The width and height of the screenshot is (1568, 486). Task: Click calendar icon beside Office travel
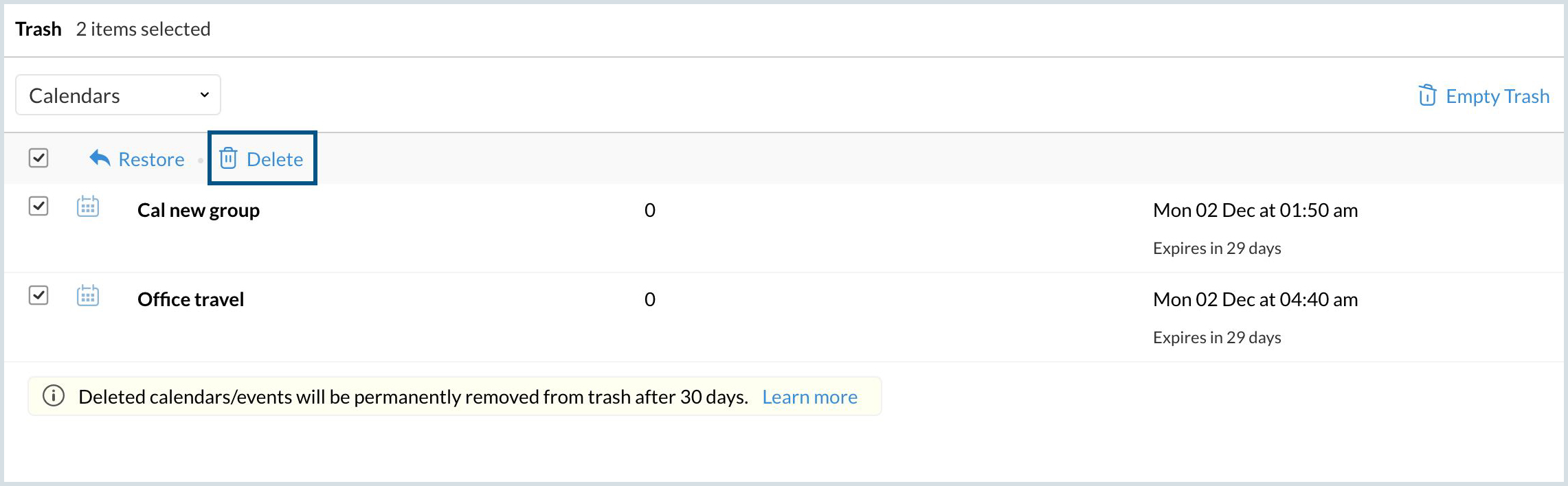point(88,296)
